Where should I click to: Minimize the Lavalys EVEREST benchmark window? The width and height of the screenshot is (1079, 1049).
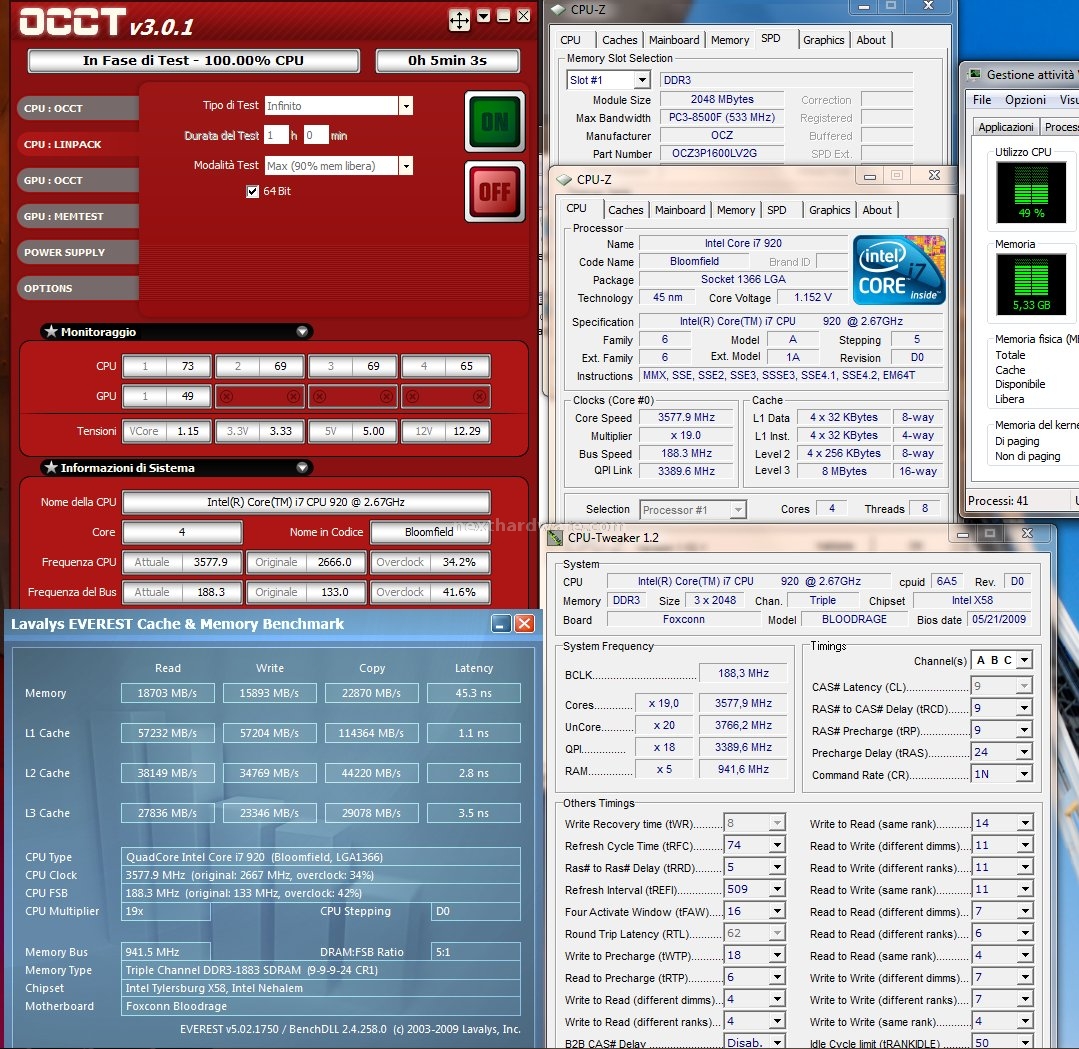click(x=502, y=624)
